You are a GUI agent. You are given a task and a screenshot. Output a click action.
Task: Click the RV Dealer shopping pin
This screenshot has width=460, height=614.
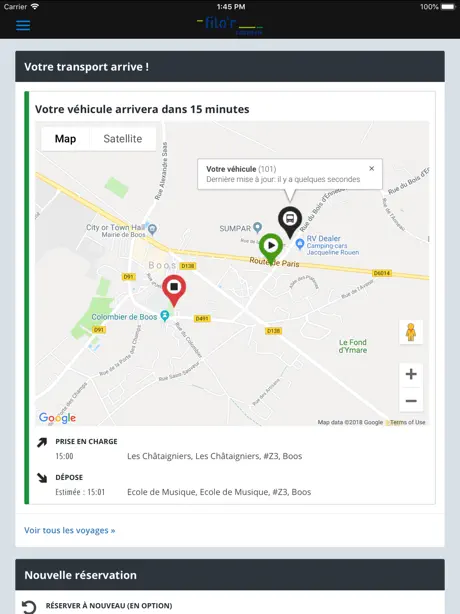[x=299, y=244]
